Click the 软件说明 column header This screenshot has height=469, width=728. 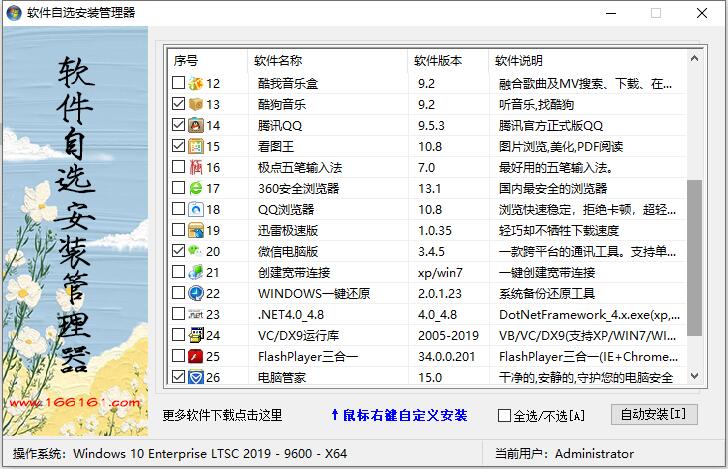(587, 60)
